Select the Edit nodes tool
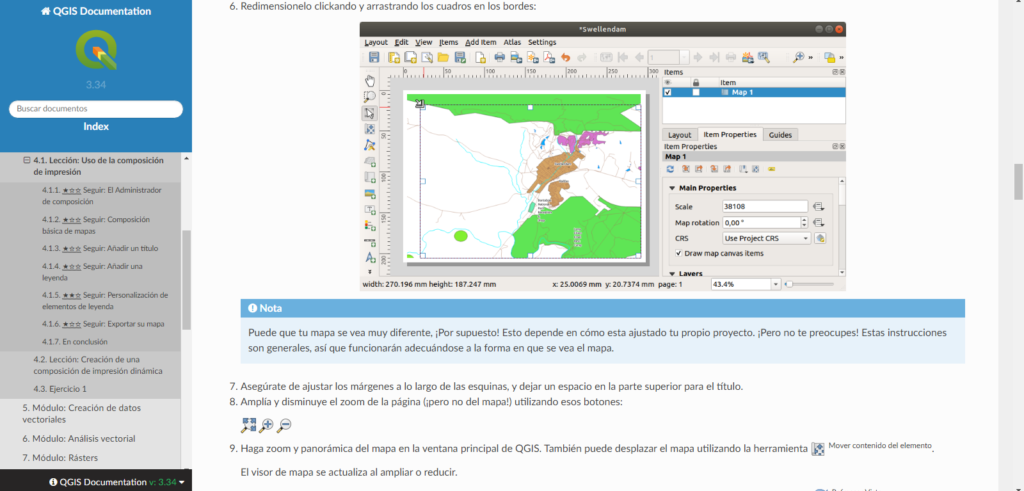 370,145
